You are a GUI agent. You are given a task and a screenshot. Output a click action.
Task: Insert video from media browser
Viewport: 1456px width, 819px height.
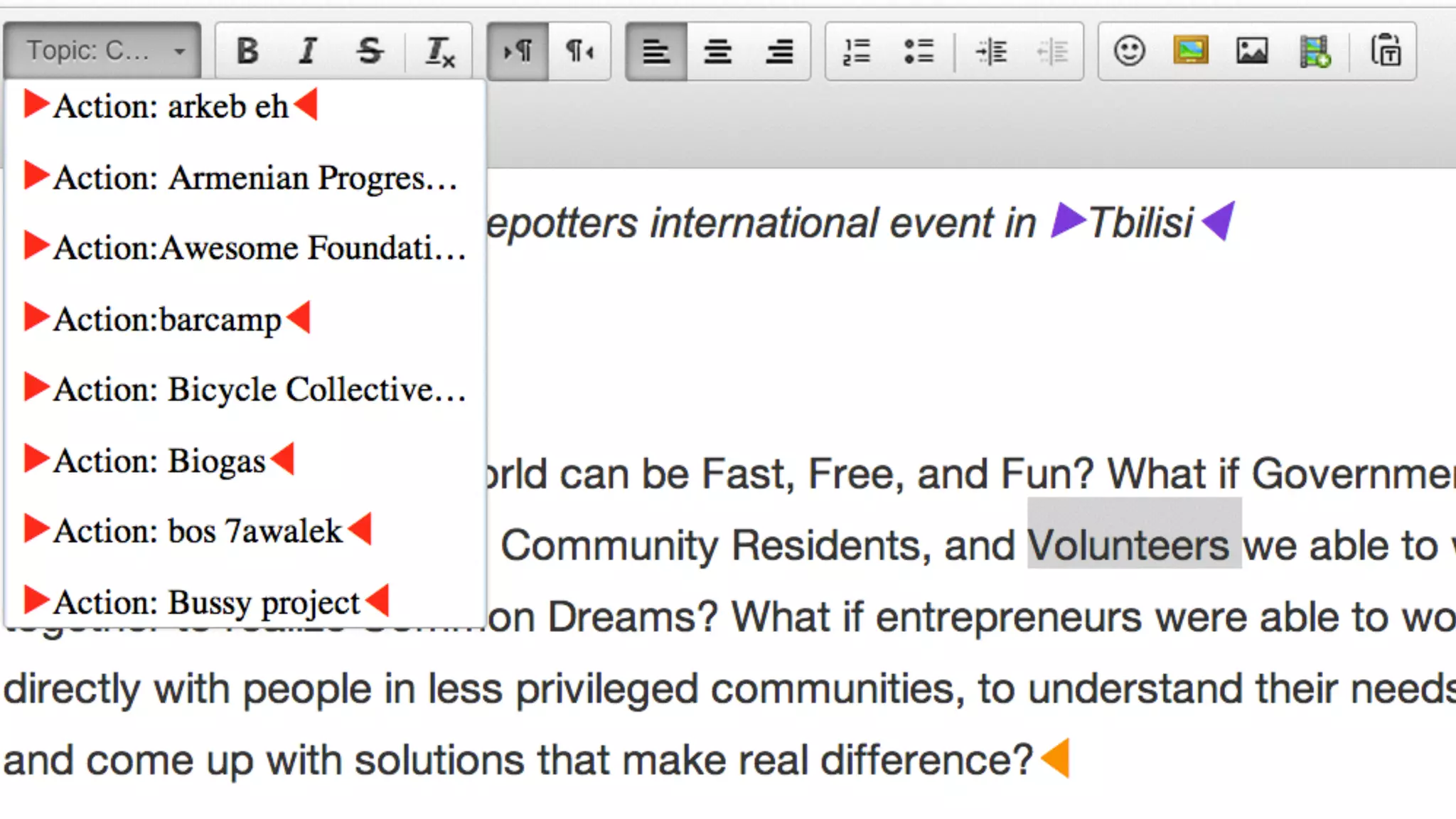[x=1315, y=51]
